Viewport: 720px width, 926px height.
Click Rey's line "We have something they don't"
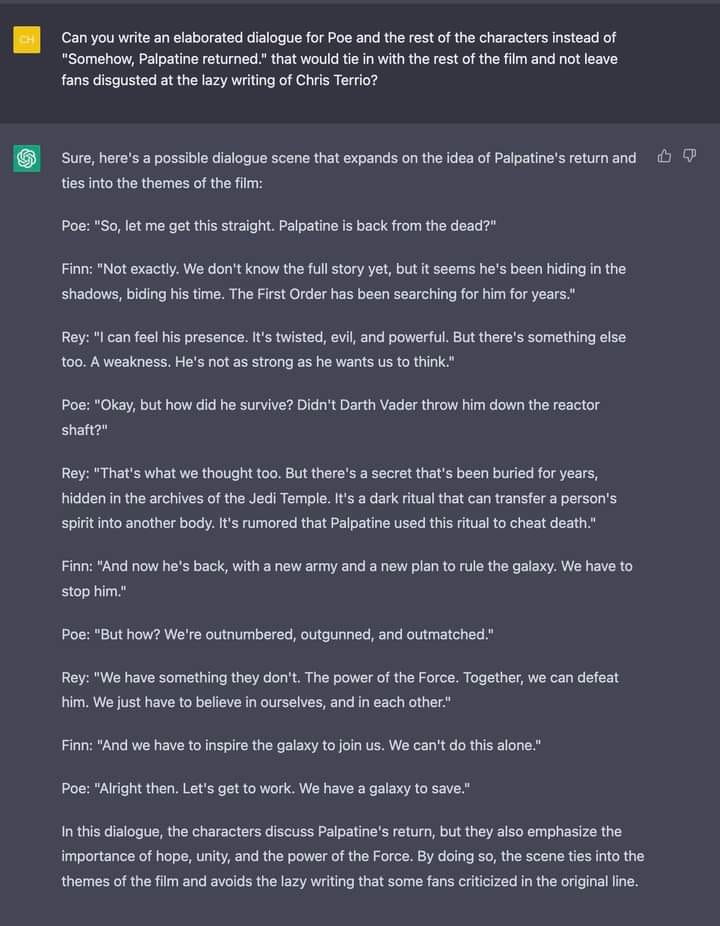pyautogui.click(x=340, y=690)
